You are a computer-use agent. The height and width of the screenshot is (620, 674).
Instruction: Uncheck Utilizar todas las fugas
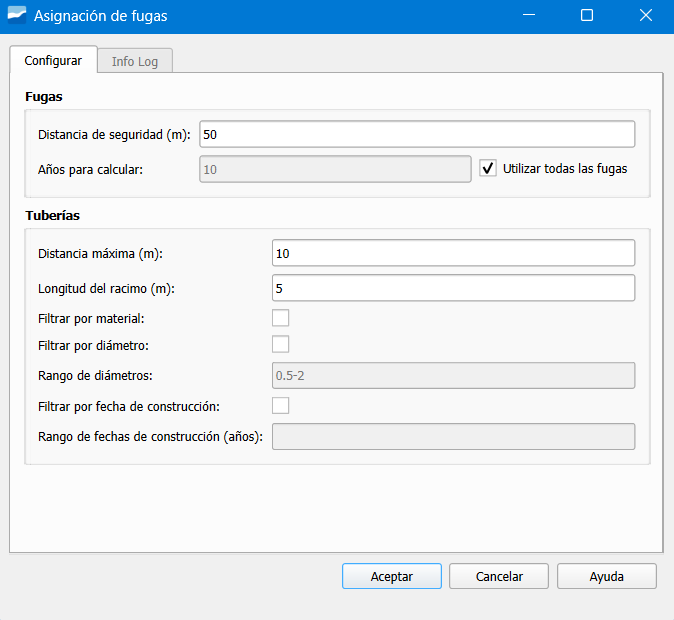[488, 169]
